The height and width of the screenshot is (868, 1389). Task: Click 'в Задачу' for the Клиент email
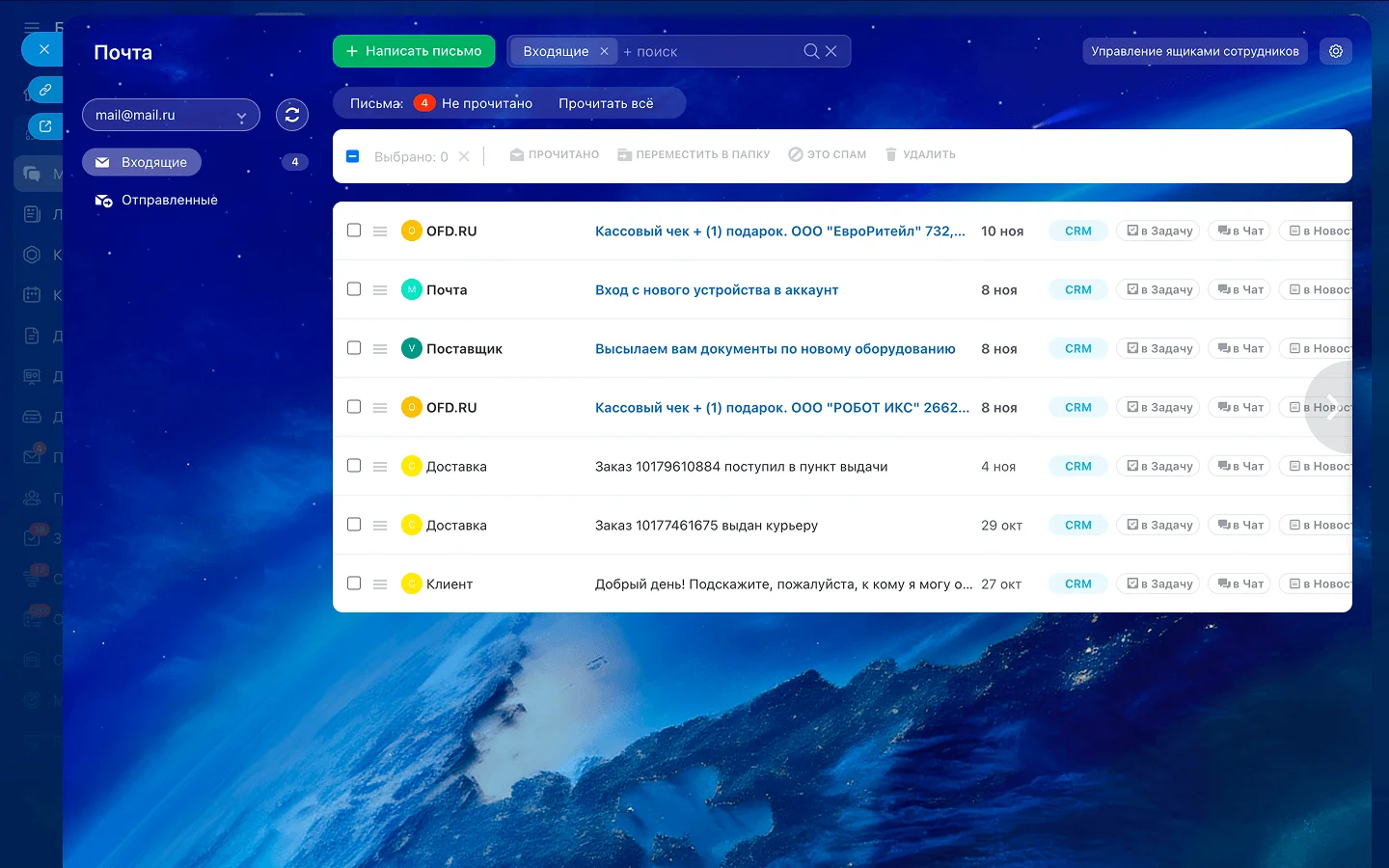1158,583
